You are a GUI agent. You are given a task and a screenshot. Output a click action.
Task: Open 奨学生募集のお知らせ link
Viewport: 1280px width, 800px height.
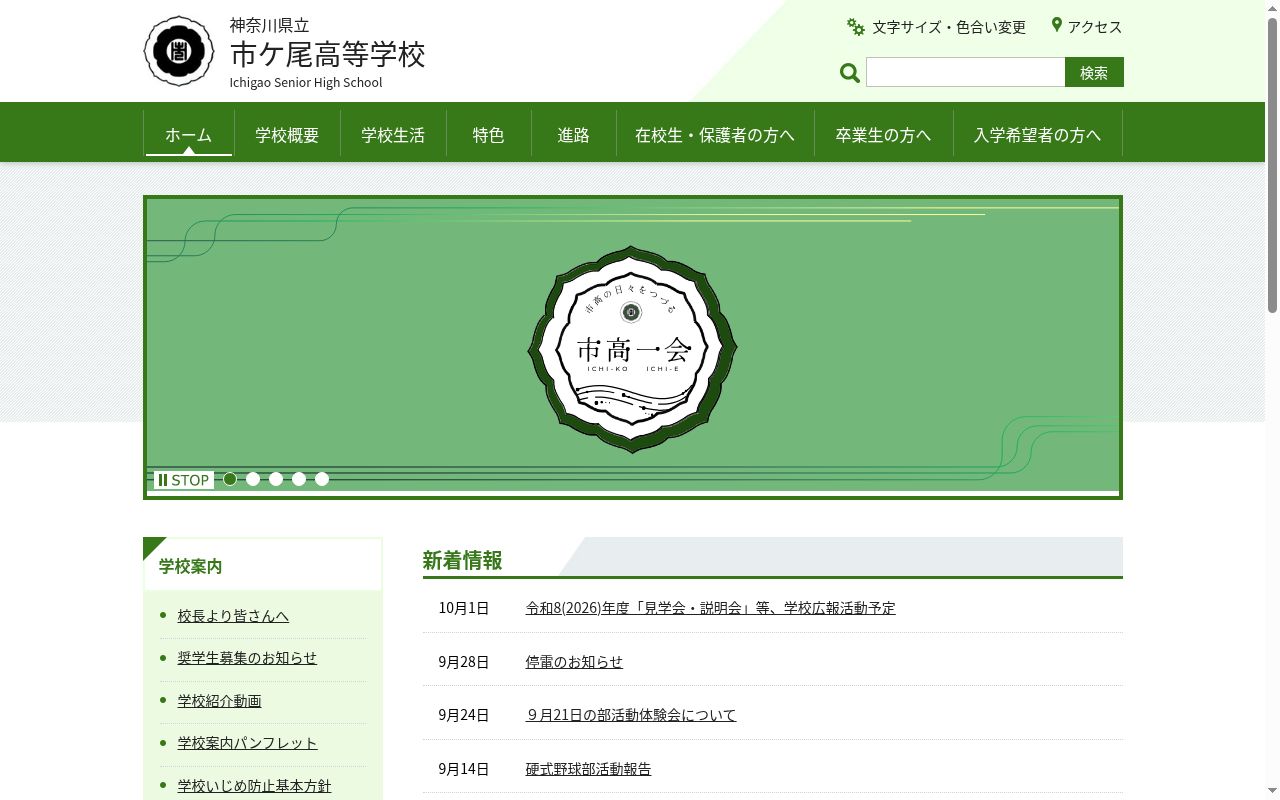tap(247, 658)
